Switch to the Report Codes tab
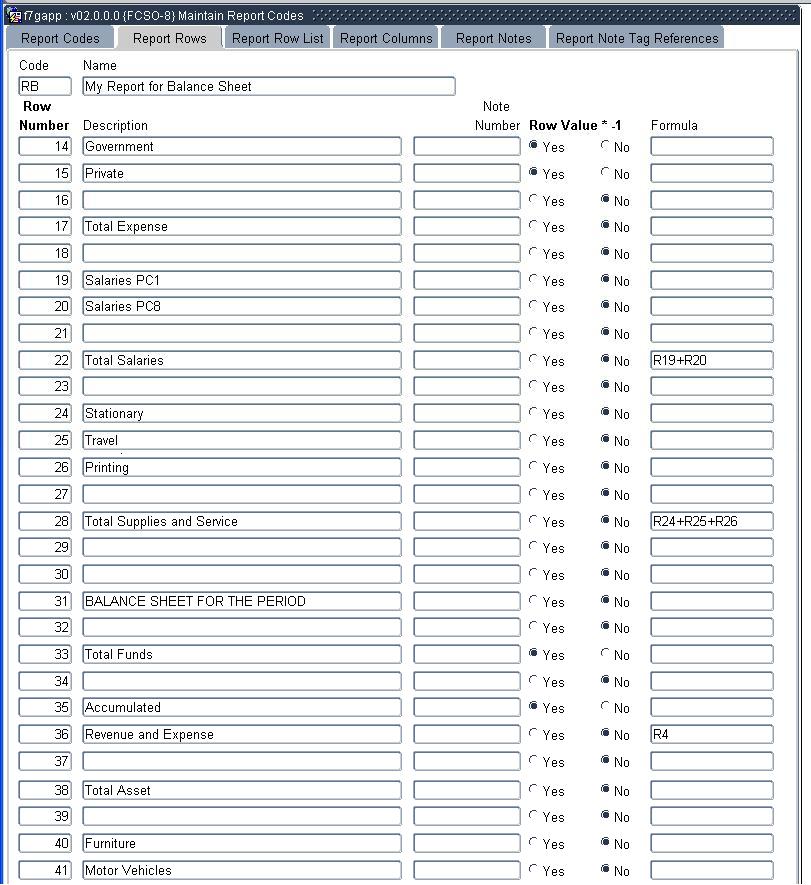This screenshot has height=885, width=811. pos(60,38)
